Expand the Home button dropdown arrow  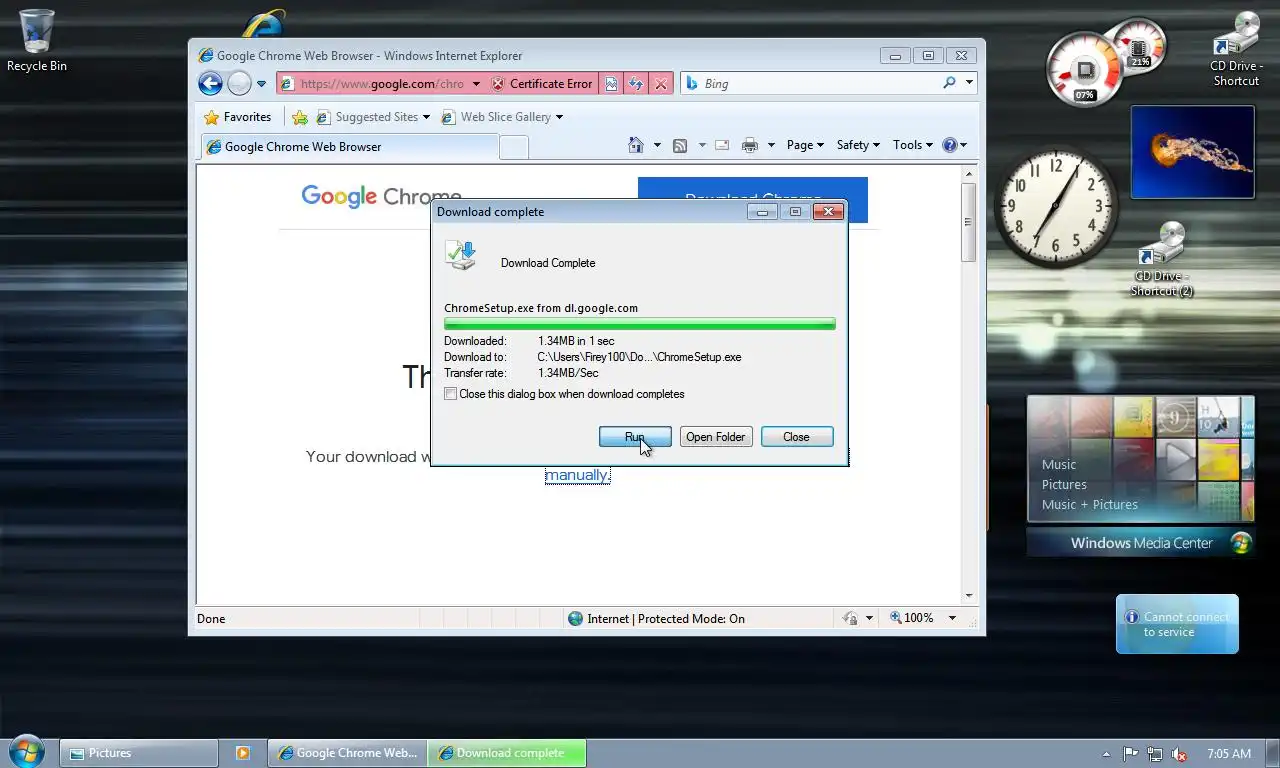tap(657, 145)
